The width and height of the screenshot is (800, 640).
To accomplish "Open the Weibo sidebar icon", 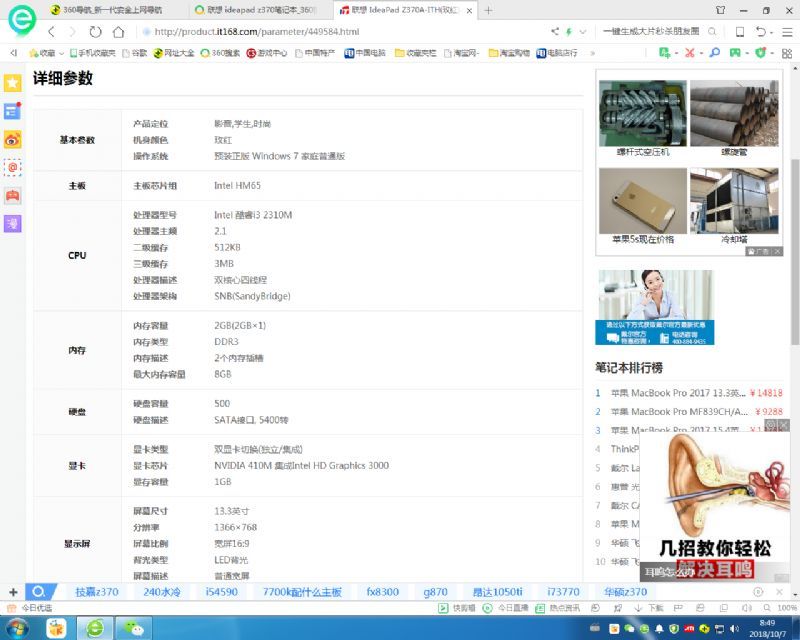I will pyautogui.click(x=13, y=139).
